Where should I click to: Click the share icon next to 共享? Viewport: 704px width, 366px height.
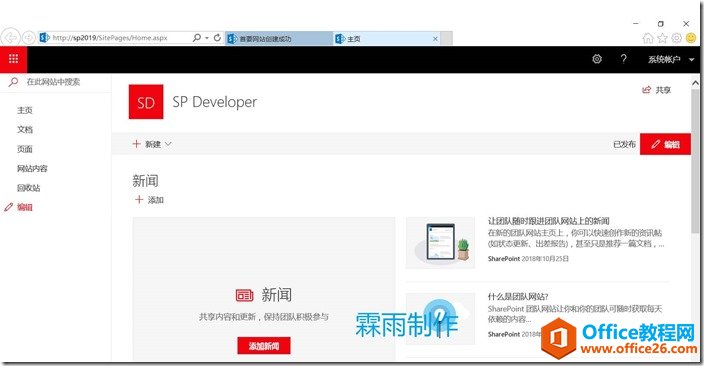[x=646, y=90]
